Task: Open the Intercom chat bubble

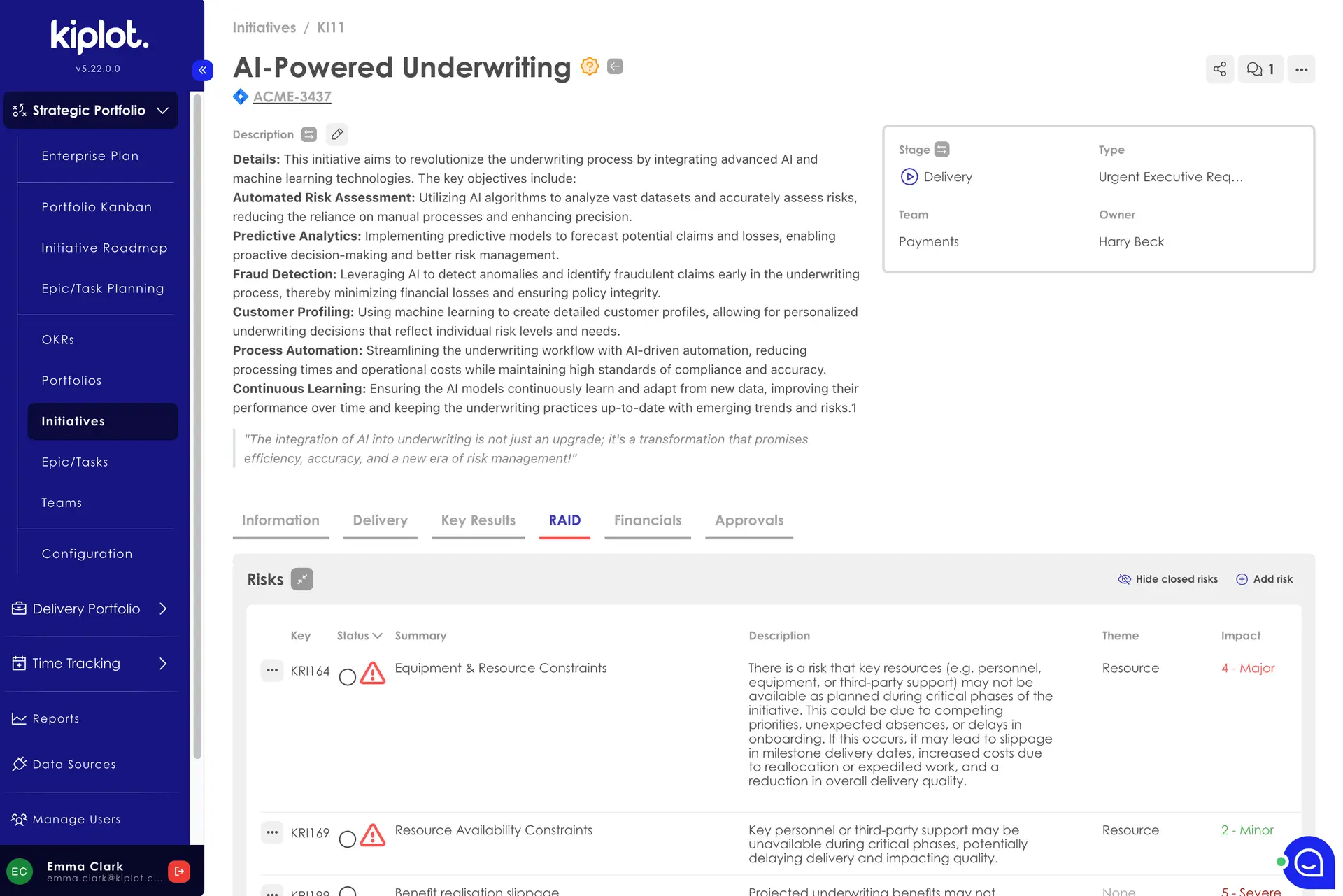Action: pyautogui.click(x=1308, y=864)
